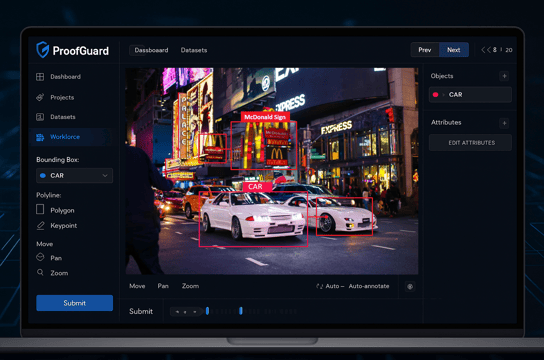Toggle the red CAR object marker
Screen dimensions: 544x360
[435, 95]
